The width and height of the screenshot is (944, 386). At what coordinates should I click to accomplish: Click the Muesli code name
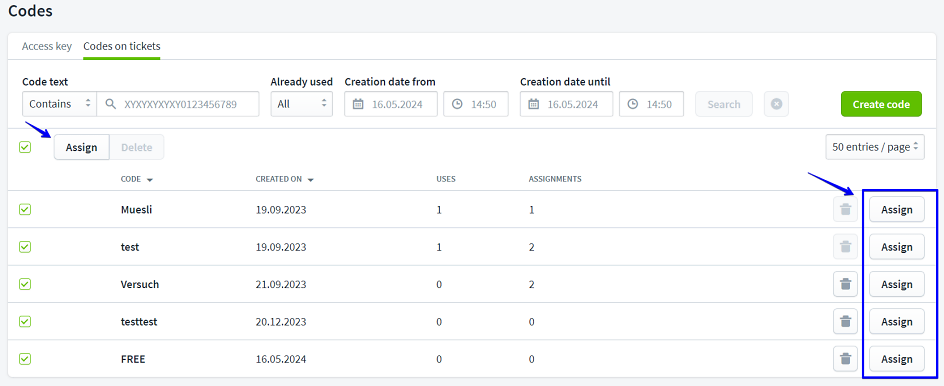(136, 210)
